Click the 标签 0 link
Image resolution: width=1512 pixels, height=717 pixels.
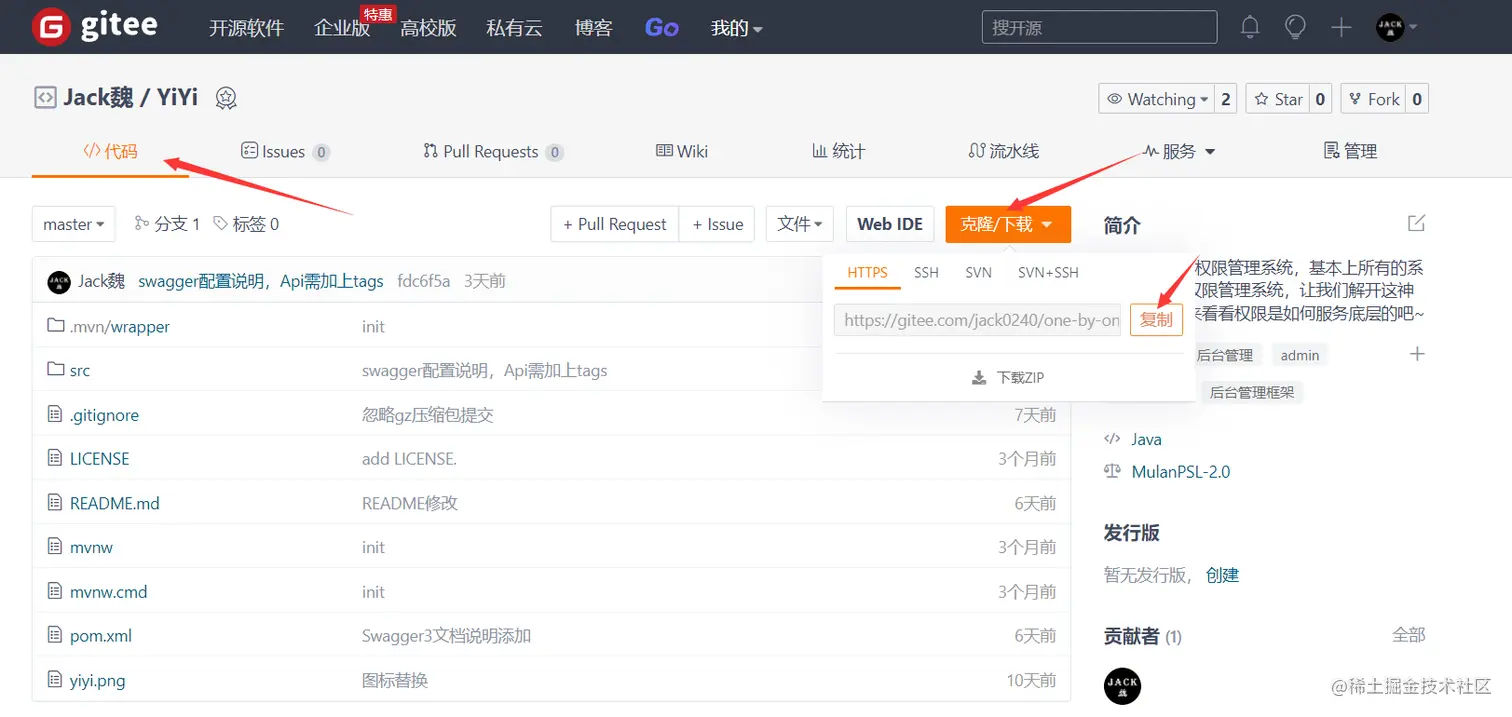point(246,224)
